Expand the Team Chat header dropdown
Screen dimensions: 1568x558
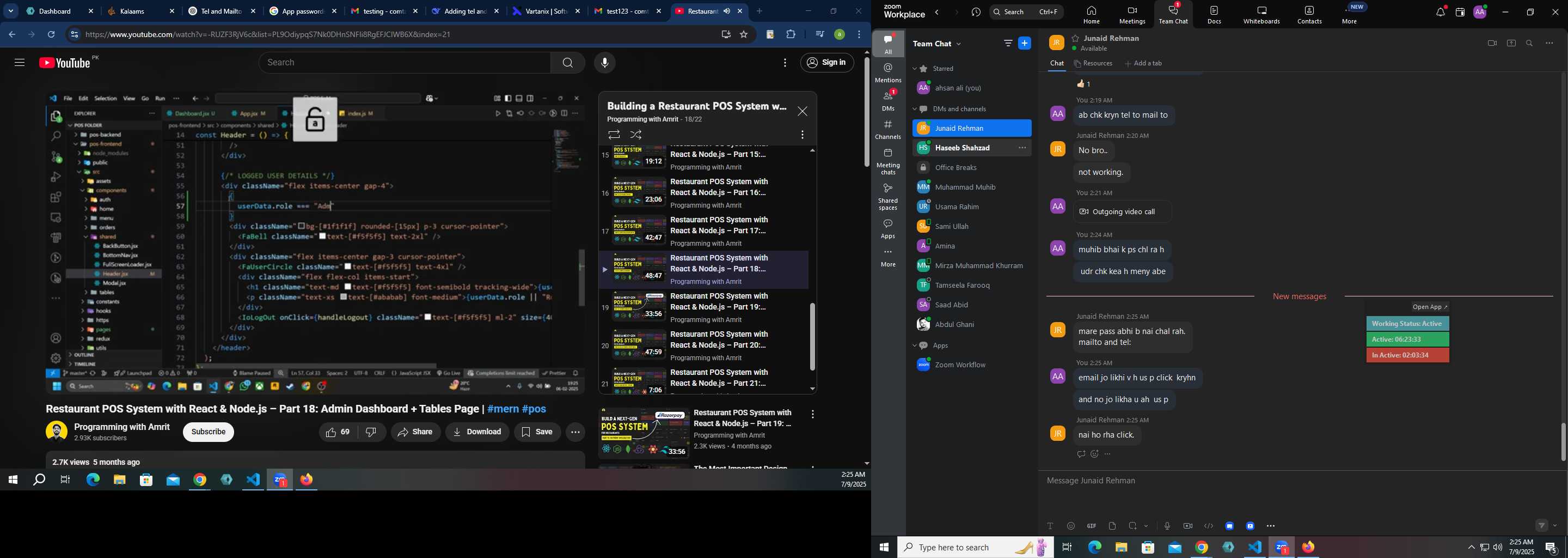(x=959, y=44)
